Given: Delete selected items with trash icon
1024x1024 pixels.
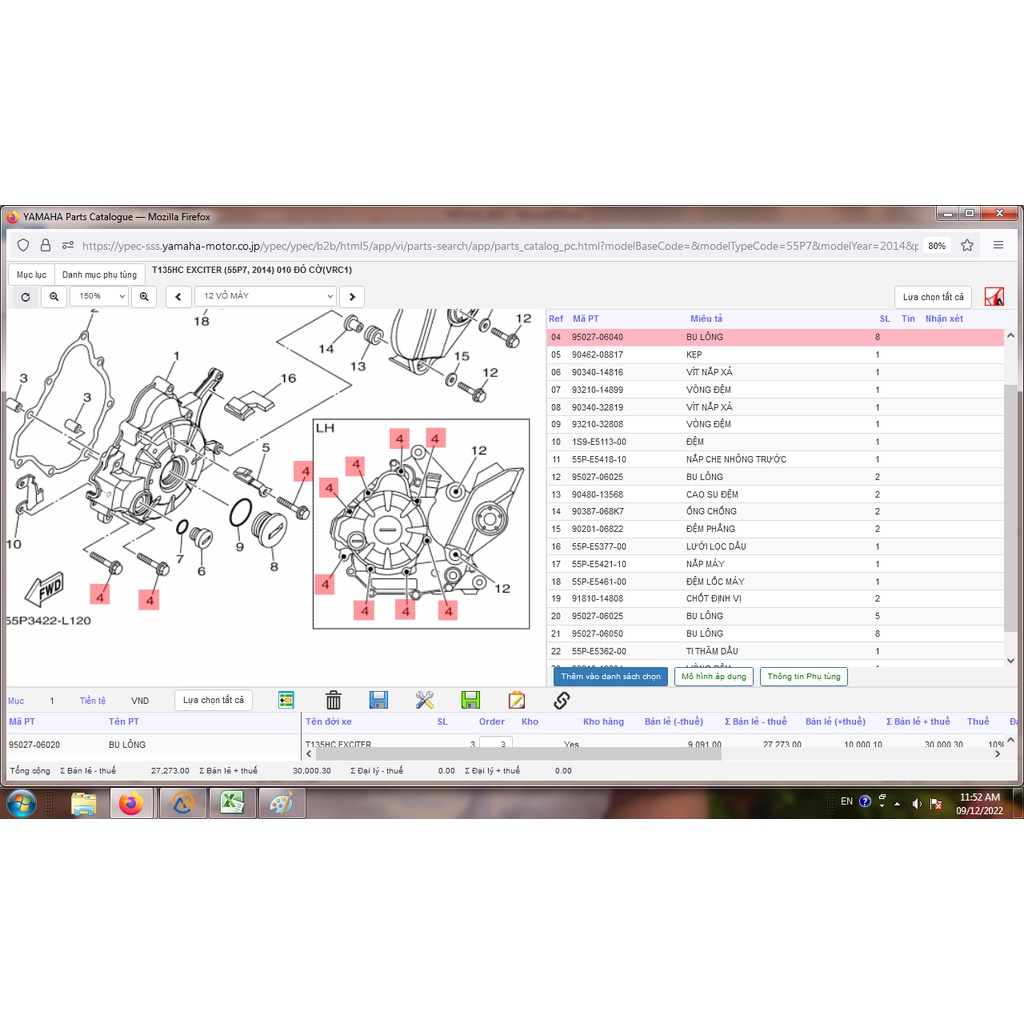Looking at the screenshot, I should (333, 700).
